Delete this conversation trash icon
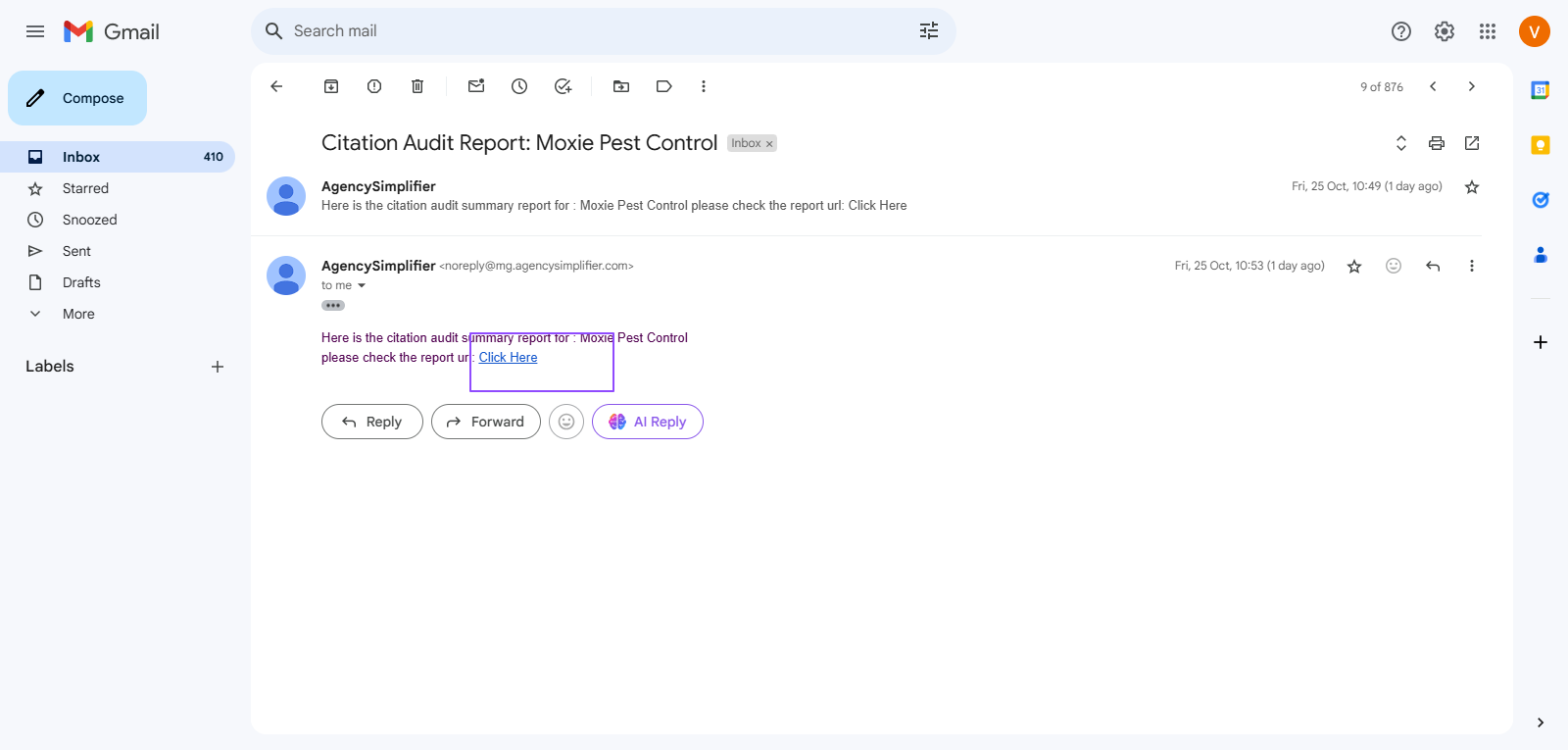Viewport: 1568px width, 750px height. pos(417,86)
